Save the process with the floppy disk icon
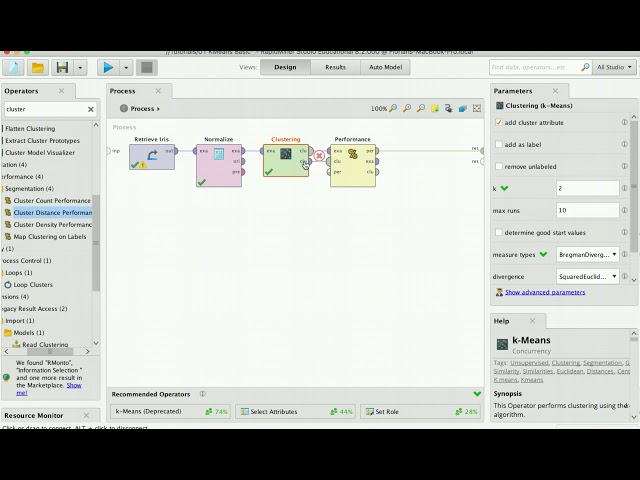 coord(62,67)
